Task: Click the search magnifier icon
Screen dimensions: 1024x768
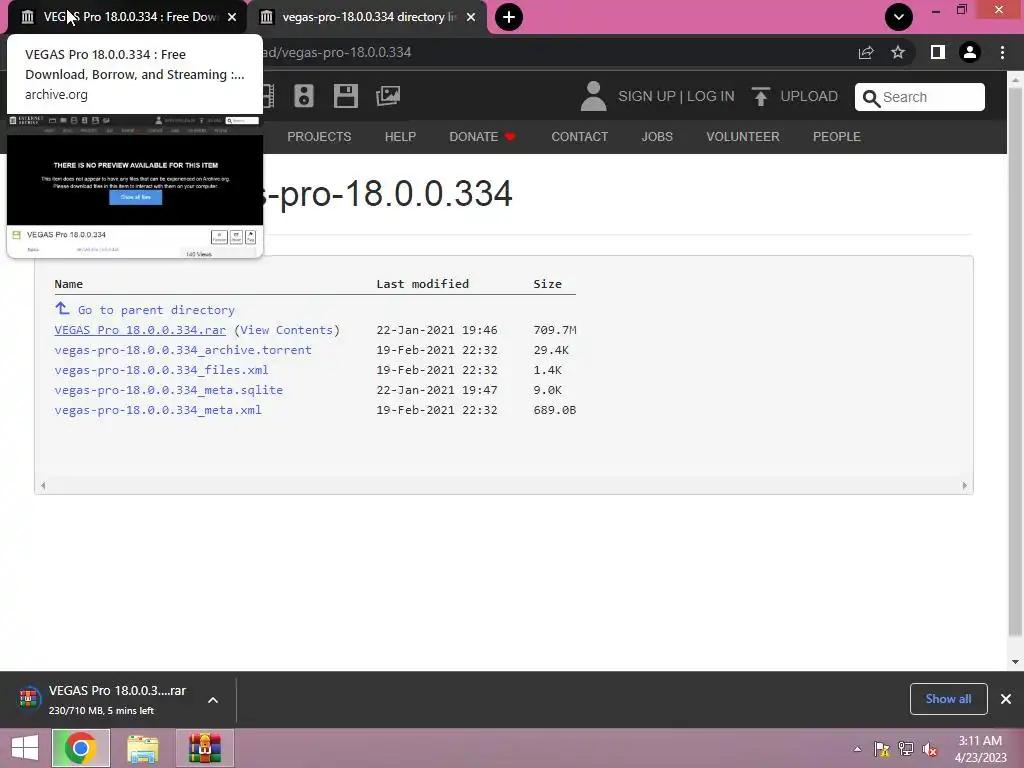Action: (x=871, y=98)
